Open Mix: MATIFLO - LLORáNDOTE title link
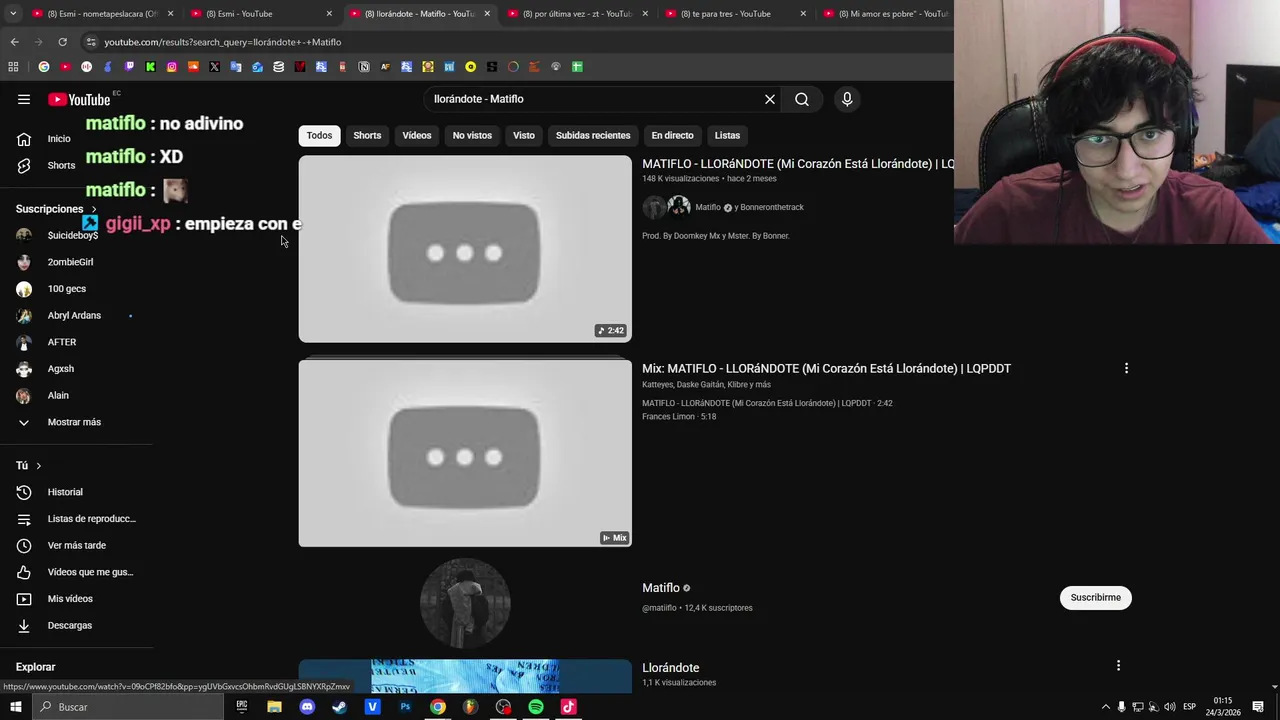The image size is (1280, 720). pos(826,368)
